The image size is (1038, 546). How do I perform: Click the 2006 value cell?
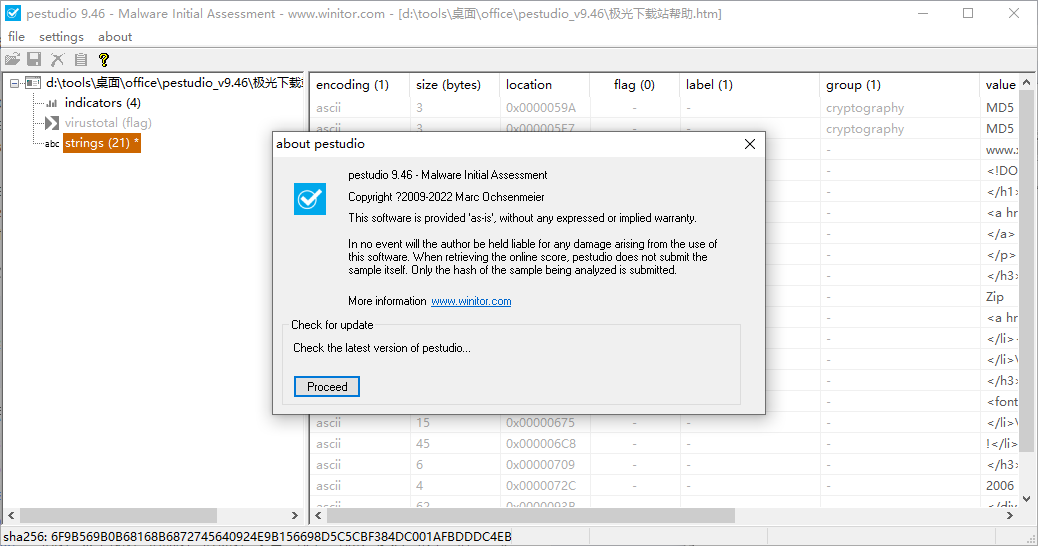click(x=1000, y=486)
